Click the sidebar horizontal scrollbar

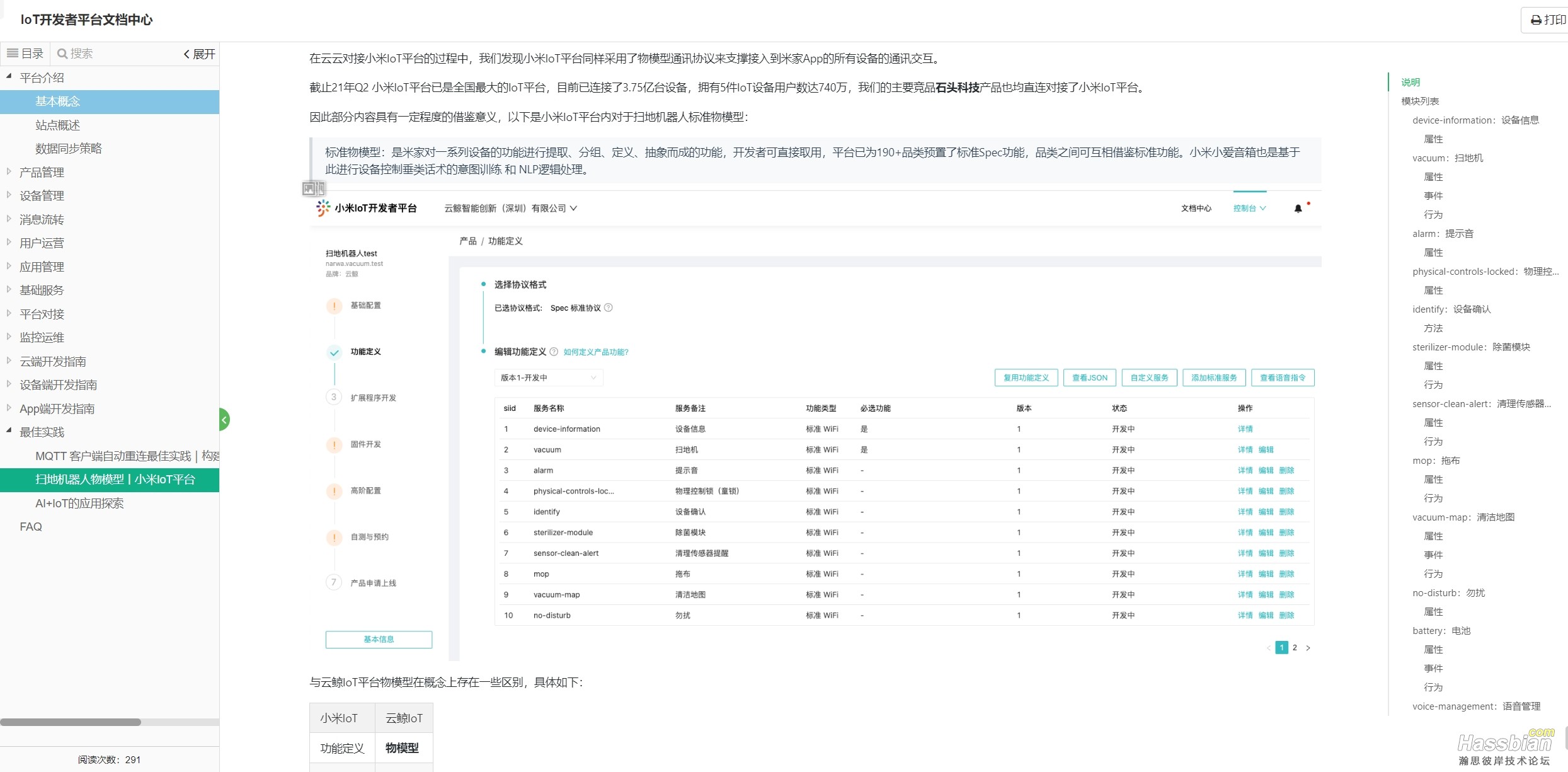pos(71,722)
